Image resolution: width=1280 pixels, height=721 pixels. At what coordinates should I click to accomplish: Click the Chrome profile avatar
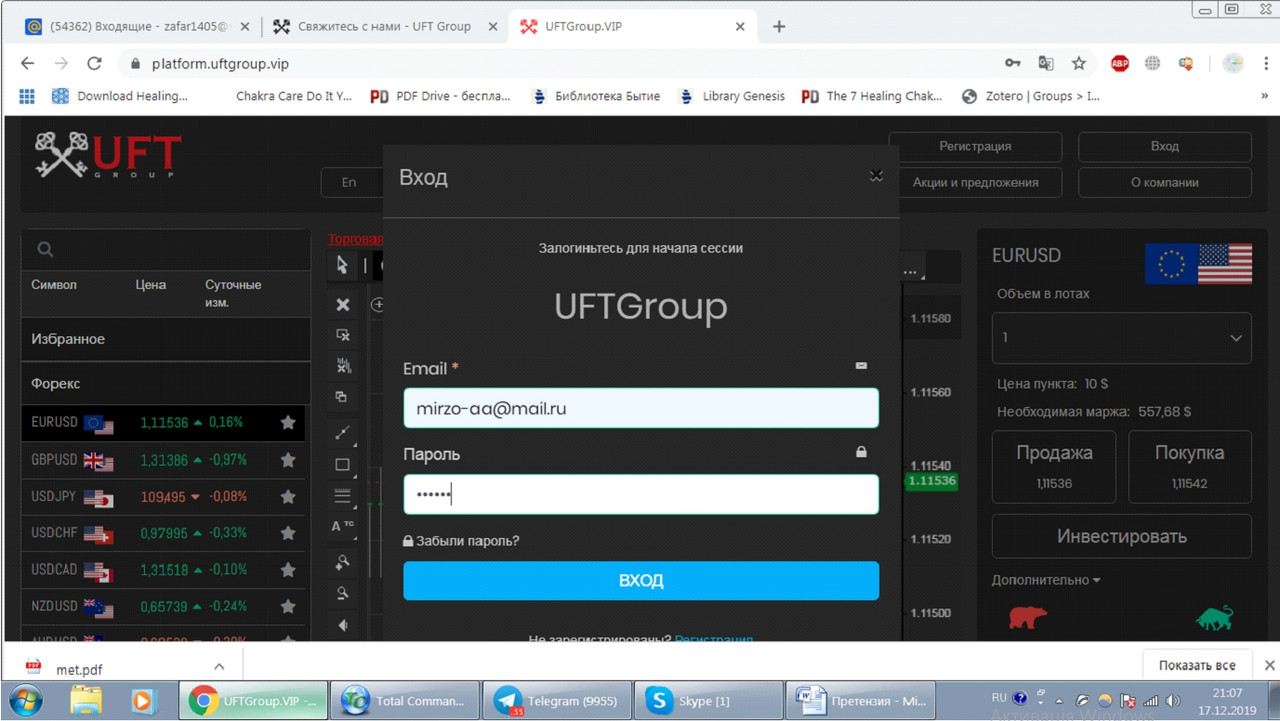(1233, 63)
